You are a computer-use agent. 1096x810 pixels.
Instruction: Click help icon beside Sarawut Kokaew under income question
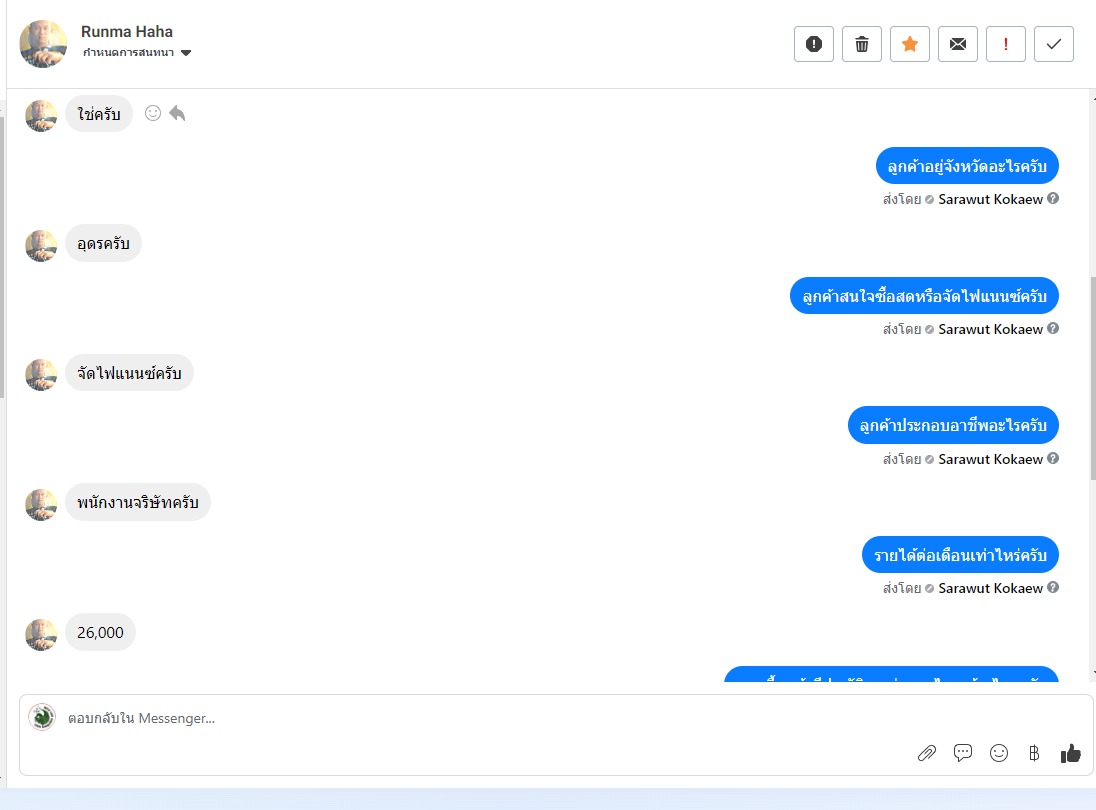(x=1053, y=588)
